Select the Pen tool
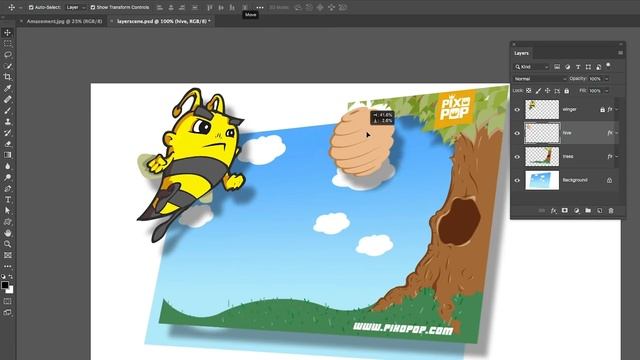Viewport: 640px width, 360px height. [x=7, y=189]
